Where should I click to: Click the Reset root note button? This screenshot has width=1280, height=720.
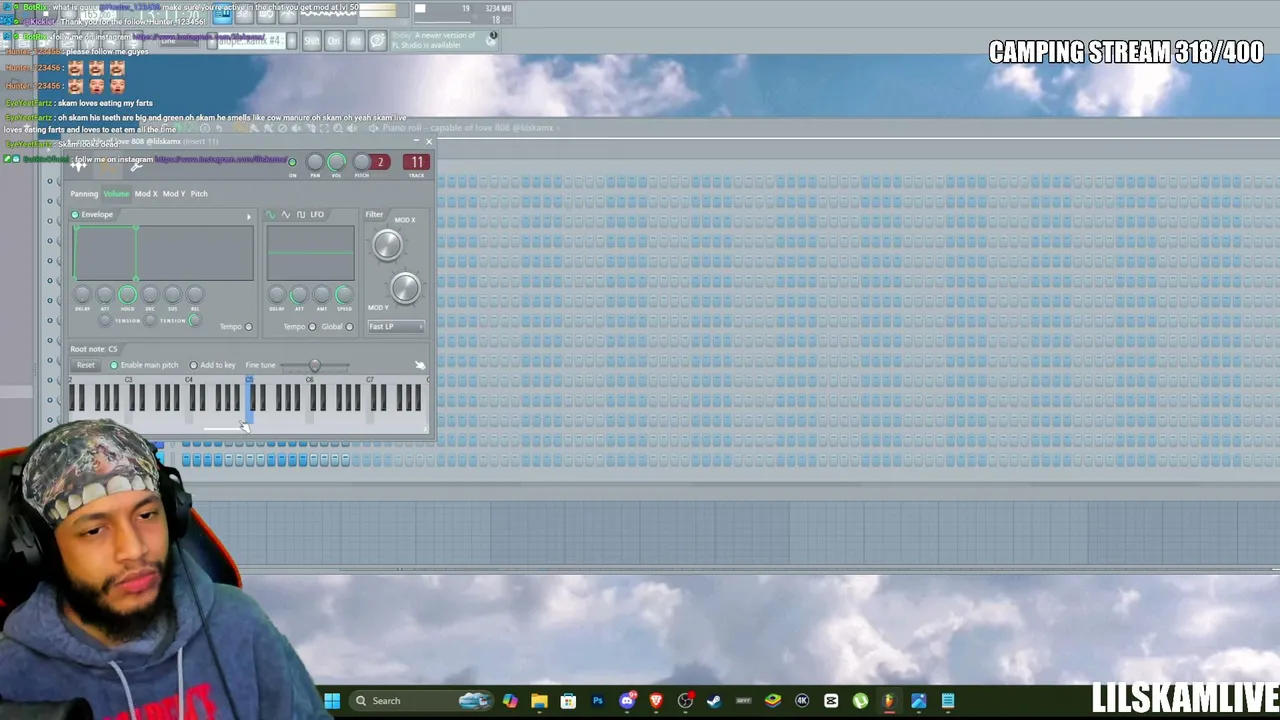86,365
